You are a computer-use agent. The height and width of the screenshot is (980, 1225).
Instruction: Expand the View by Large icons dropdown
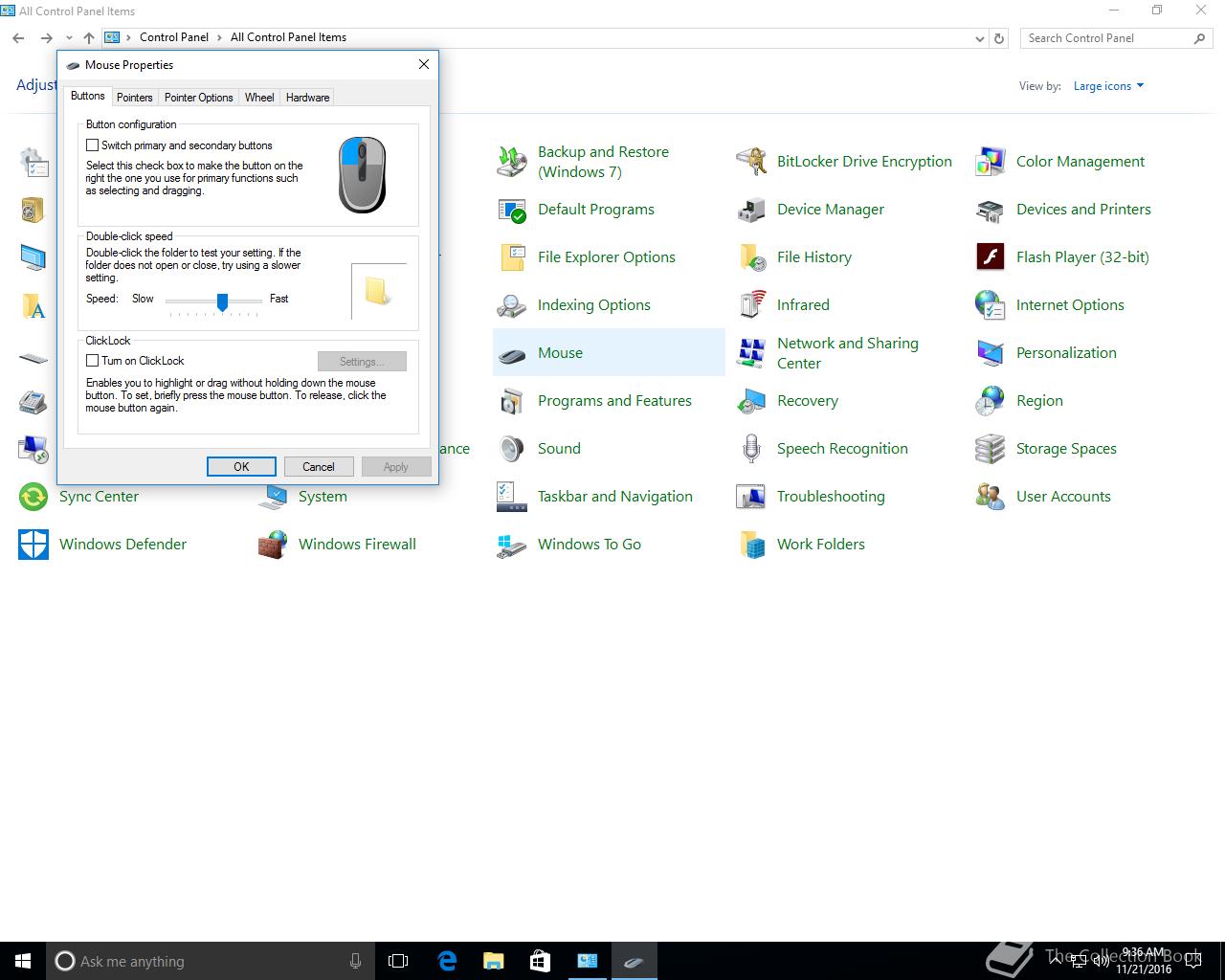click(x=1108, y=86)
